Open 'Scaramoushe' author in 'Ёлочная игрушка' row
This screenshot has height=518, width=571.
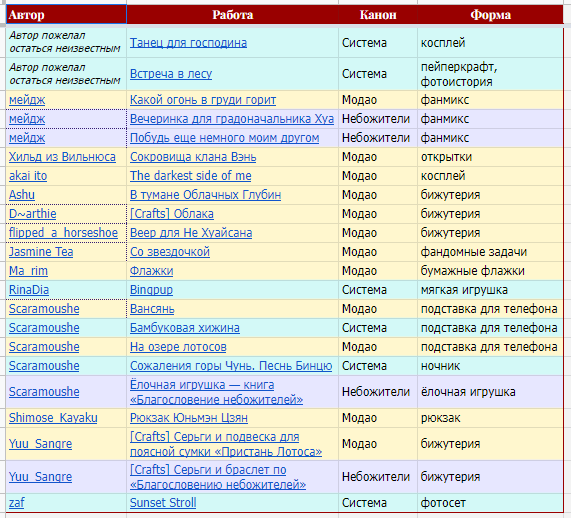pyautogui.click(x=44, y=392)
